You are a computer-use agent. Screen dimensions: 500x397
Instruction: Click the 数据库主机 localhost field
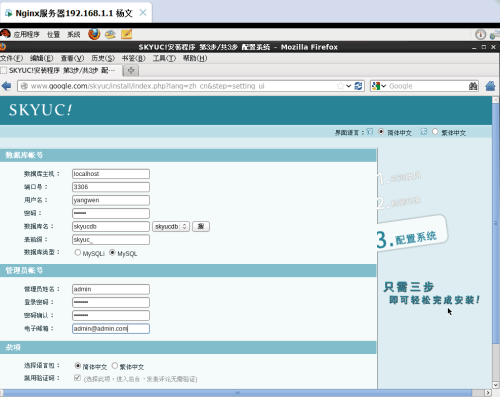click(111, 174)
